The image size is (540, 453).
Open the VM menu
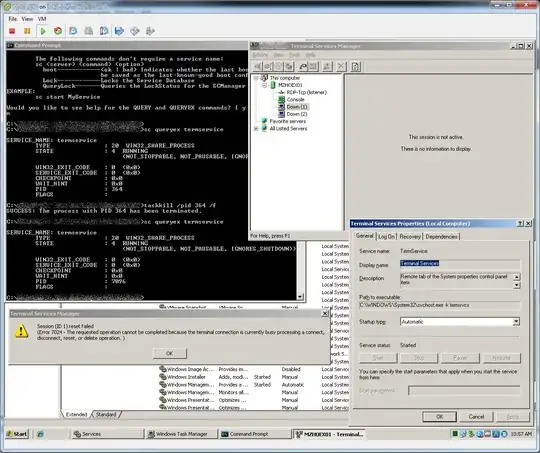click(x=42, y=19)
